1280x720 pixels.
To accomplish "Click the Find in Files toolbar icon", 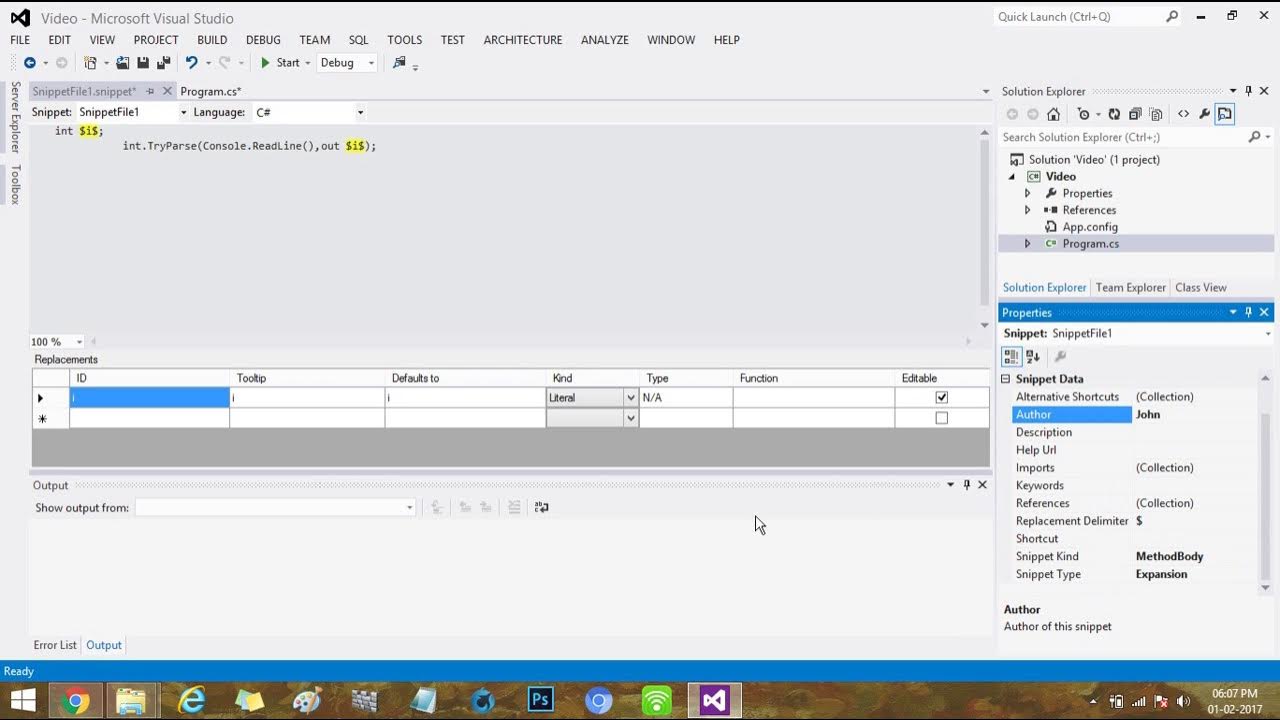I will [x=399, y=63].
